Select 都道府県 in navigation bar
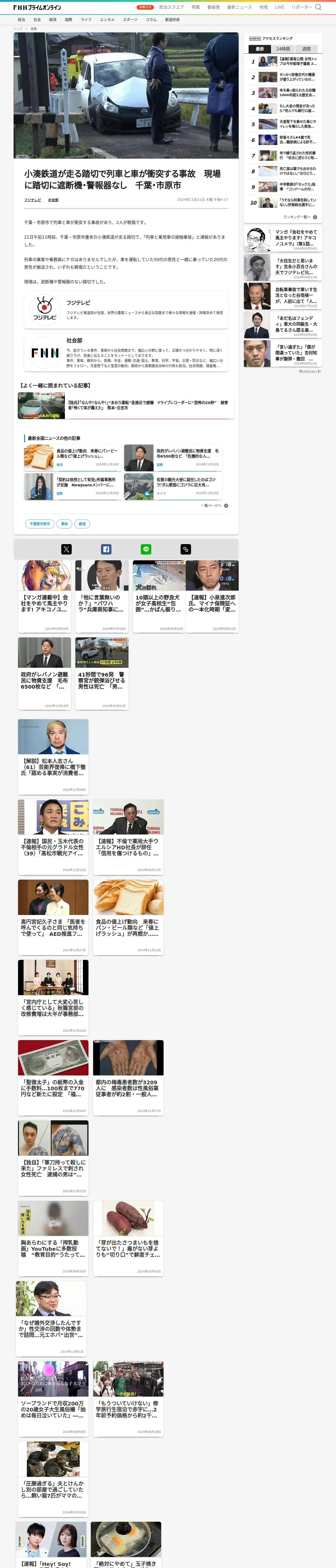Image resolution: width=336 pixels, height=1568 pixels. [x=172, y=20]
